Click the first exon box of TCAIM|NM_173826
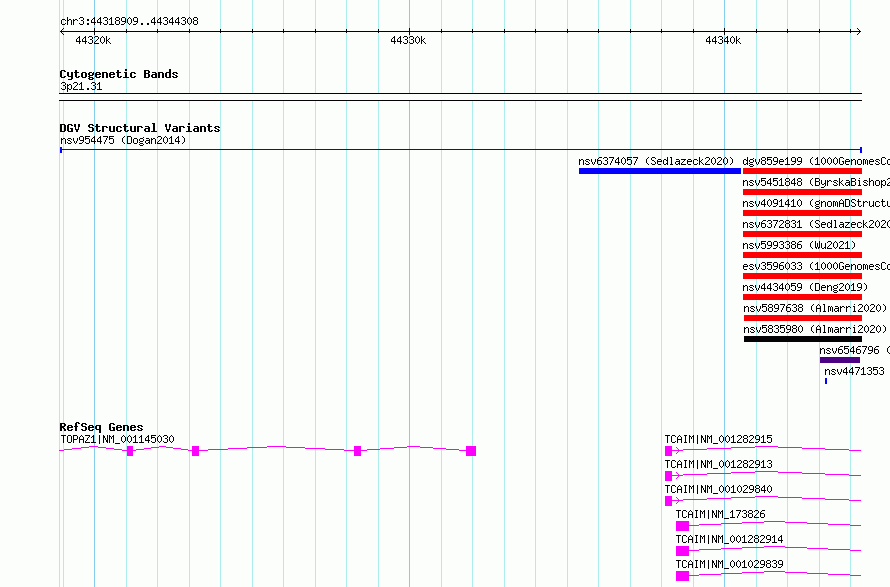Screen dimensions: 890x587 (682, 526)
